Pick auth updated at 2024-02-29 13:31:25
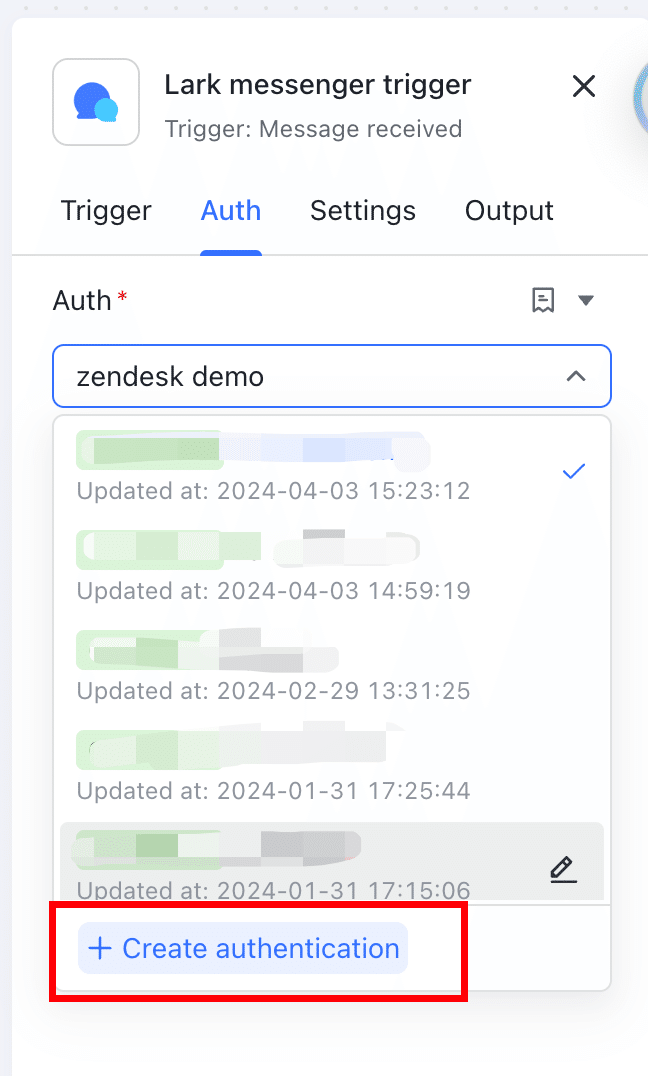This screenshot has width=648, height=1076. [273, 668]
